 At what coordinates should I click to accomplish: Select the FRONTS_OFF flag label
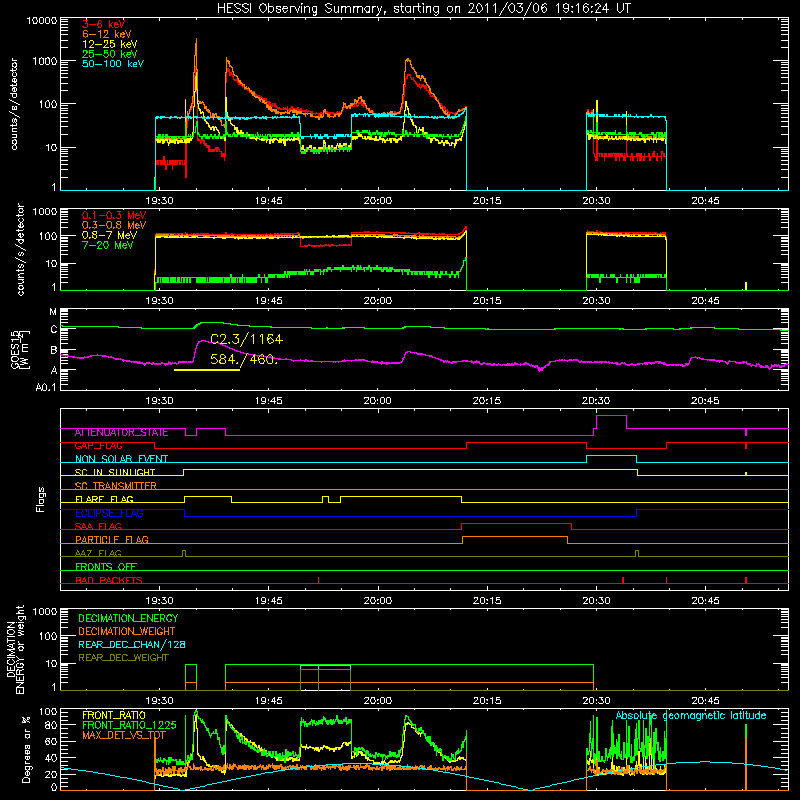[x=106, y=567]
